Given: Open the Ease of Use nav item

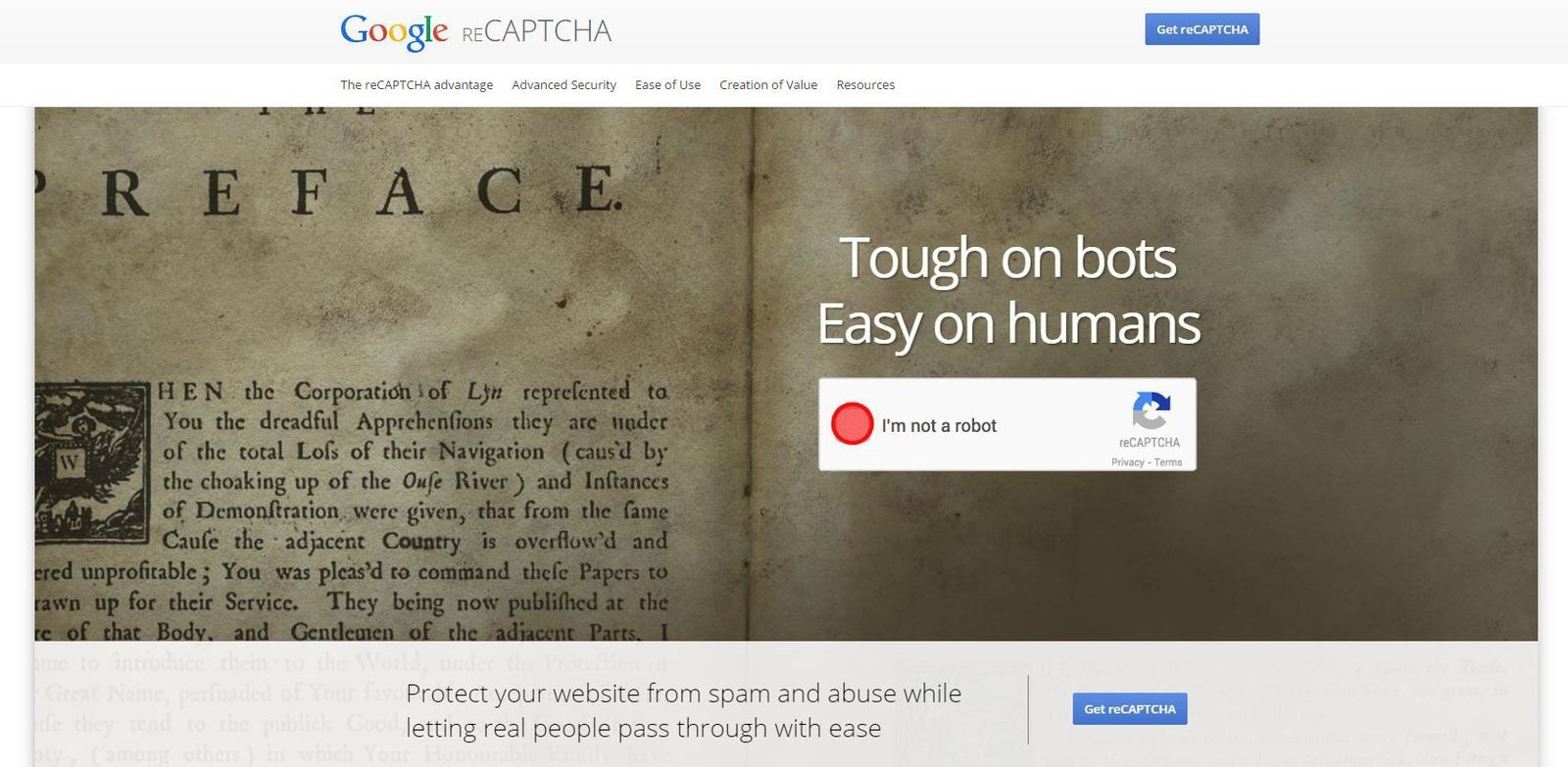Looking at the screenshot, I should pyautogui.click(x=667, y=85).
